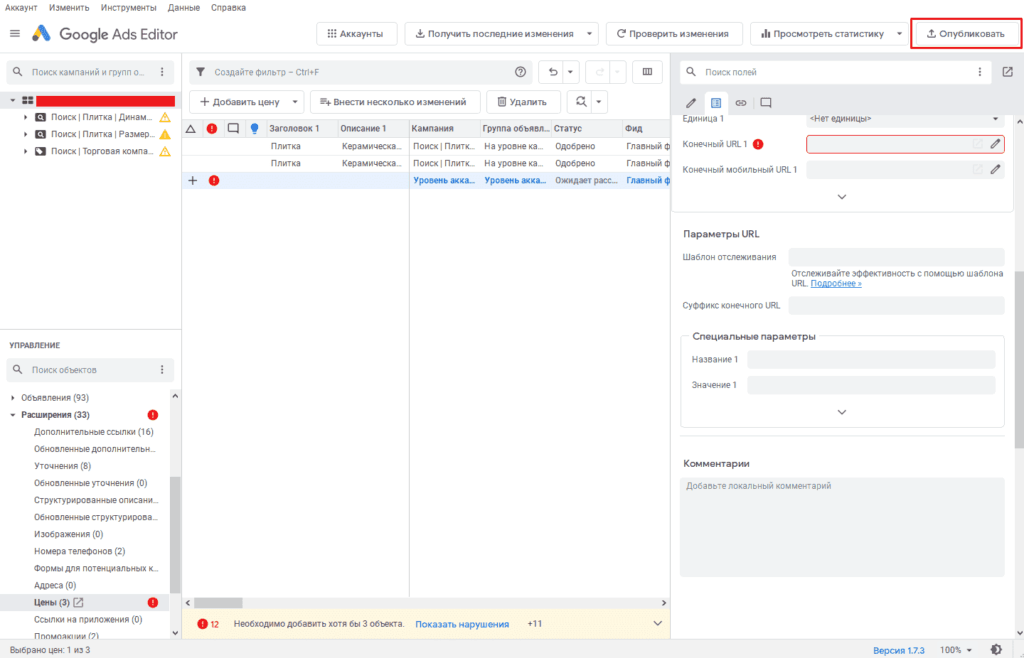Image resolution: width=1024 pixels, height=658 pixels.
Task: Sort by lightbulb recommendations column
Action: click(x=255, y=129)
